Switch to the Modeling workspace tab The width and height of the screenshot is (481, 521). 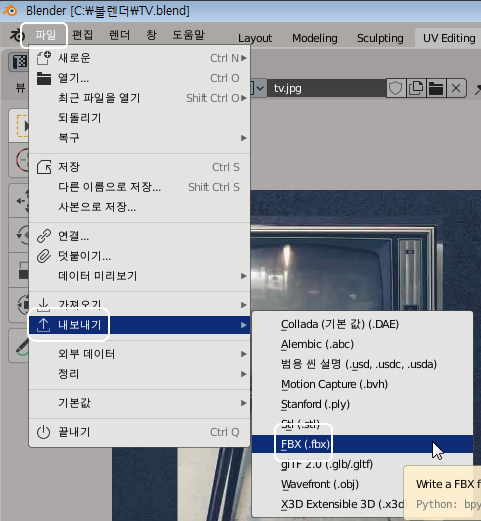[x=315, y=38]
